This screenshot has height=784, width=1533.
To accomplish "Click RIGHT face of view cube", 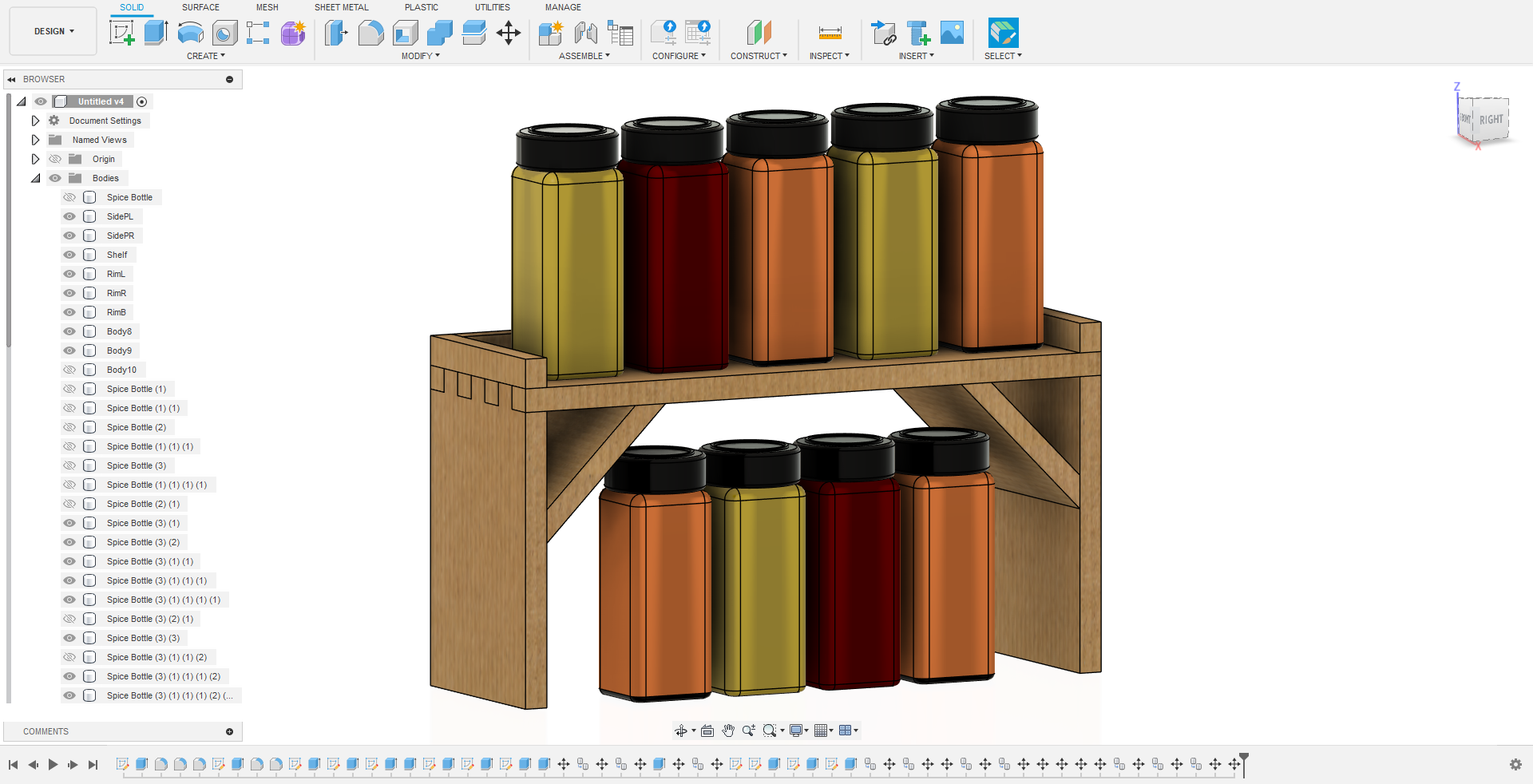I will pos(1491,120).
